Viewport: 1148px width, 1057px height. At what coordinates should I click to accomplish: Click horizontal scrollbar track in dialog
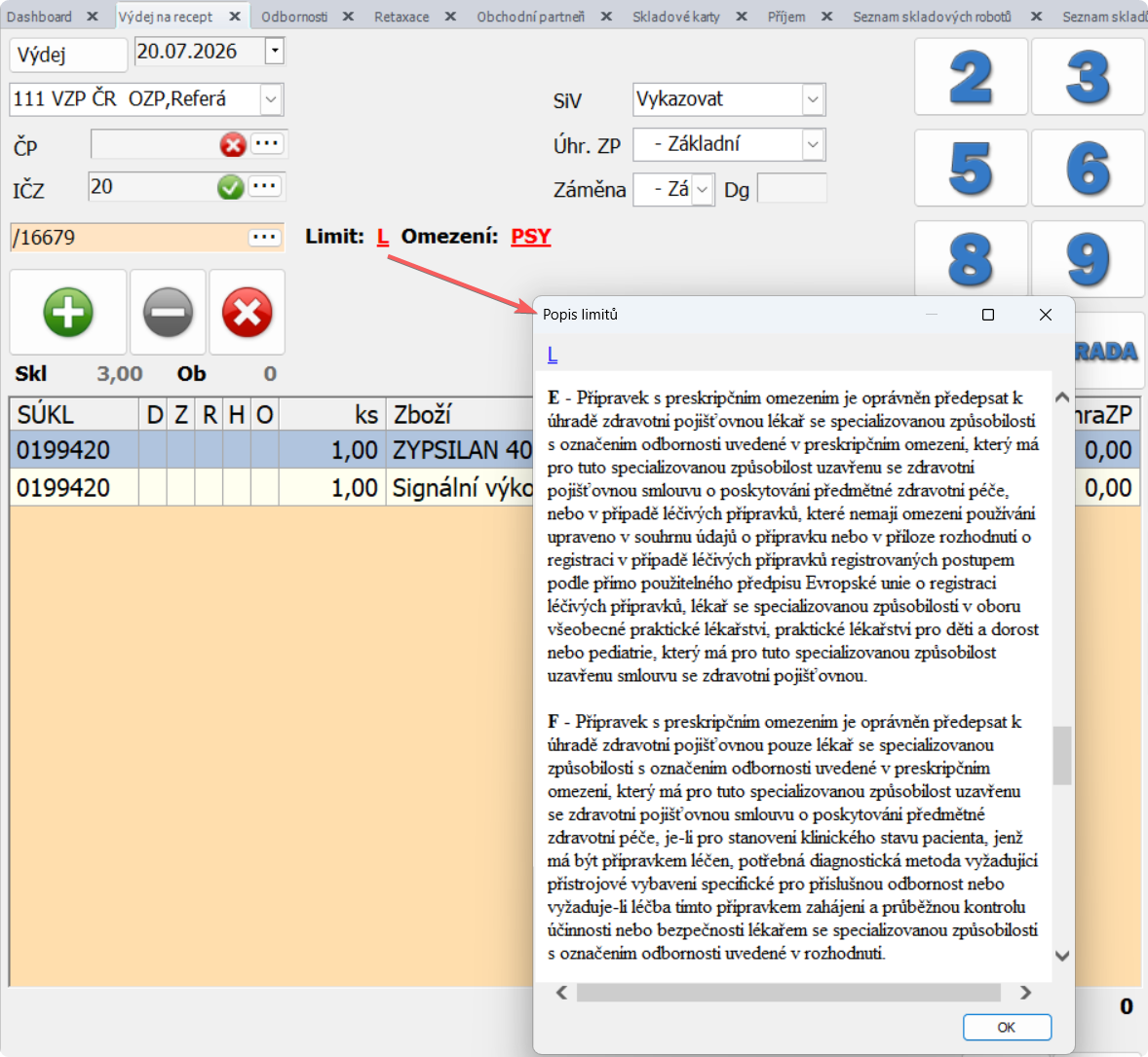(x=788, y=993)
